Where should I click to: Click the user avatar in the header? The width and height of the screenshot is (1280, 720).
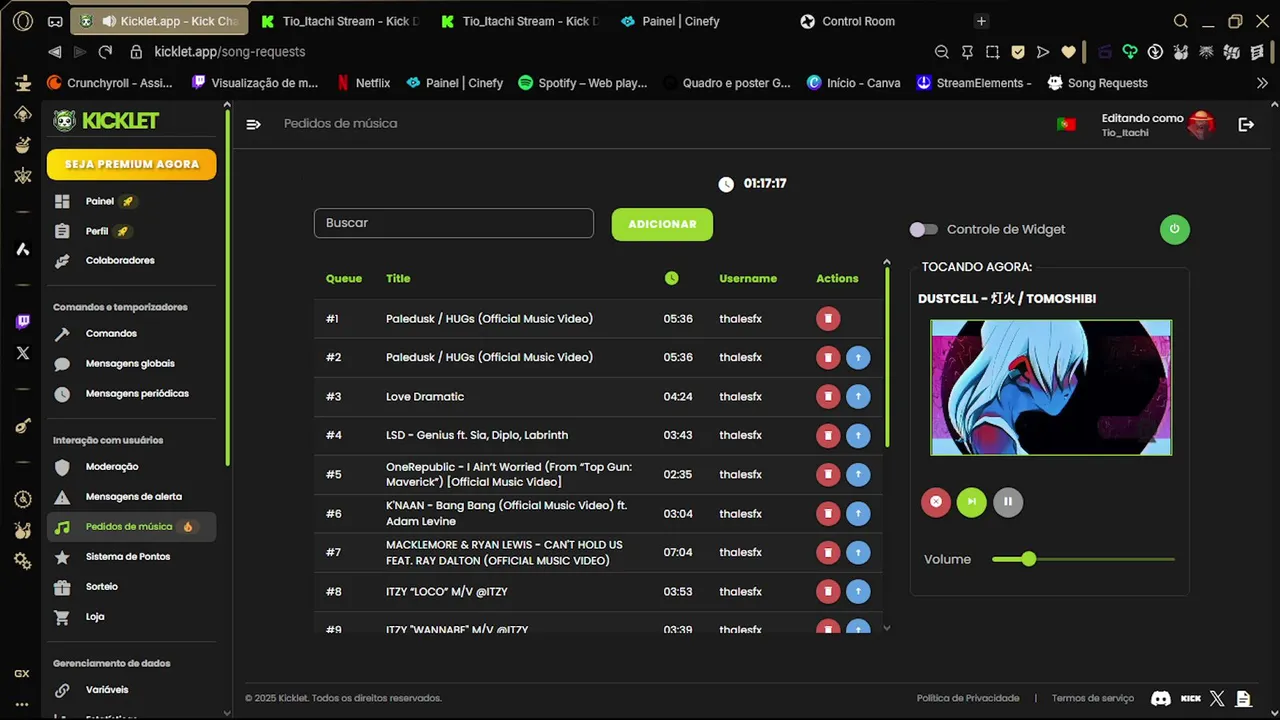click(1201, 124)
